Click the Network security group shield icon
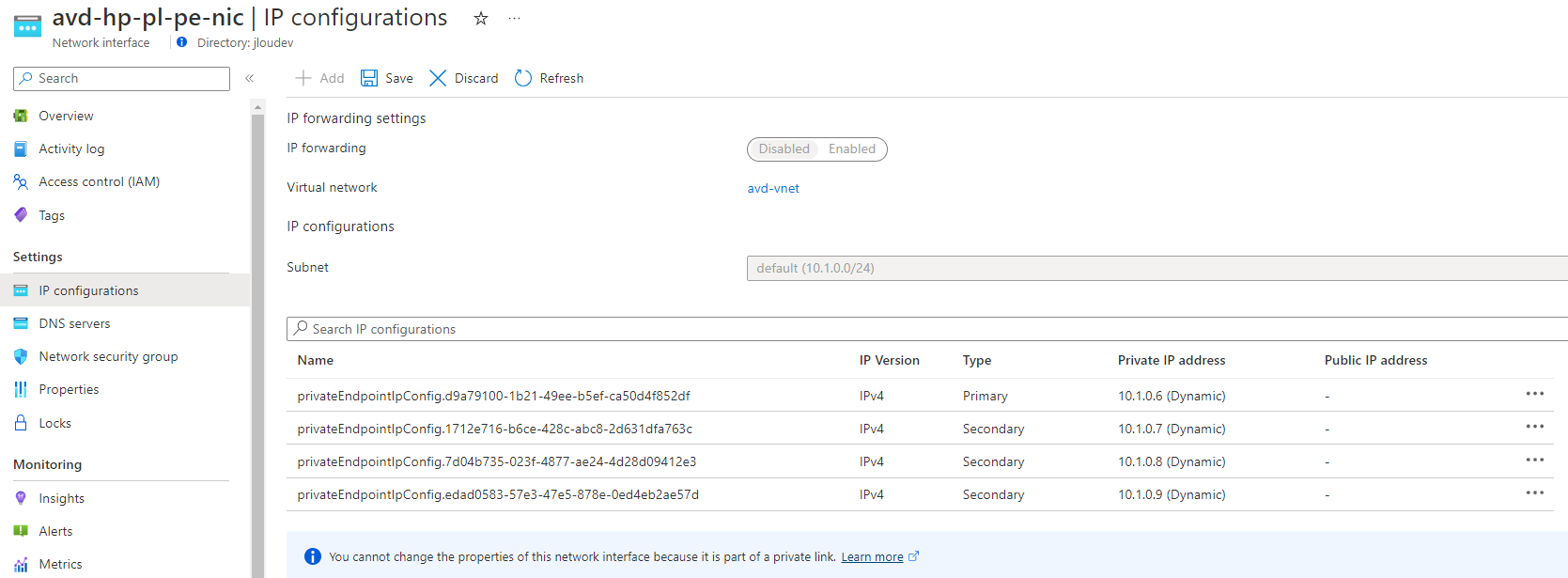 [21, 356]
